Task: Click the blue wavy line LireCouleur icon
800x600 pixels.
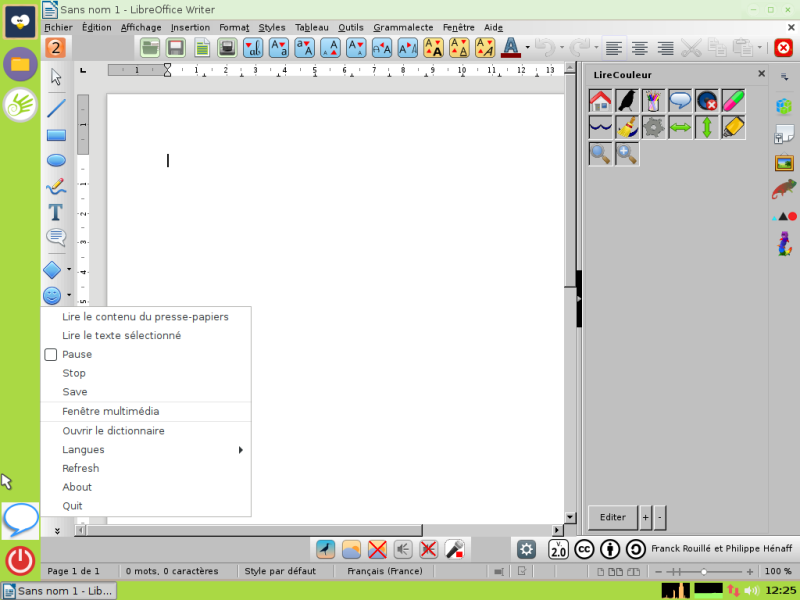Action: [601, 127]
